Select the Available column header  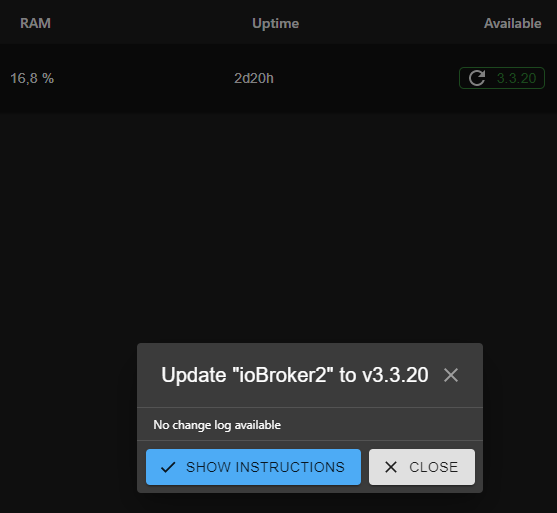tap(513, 23)
